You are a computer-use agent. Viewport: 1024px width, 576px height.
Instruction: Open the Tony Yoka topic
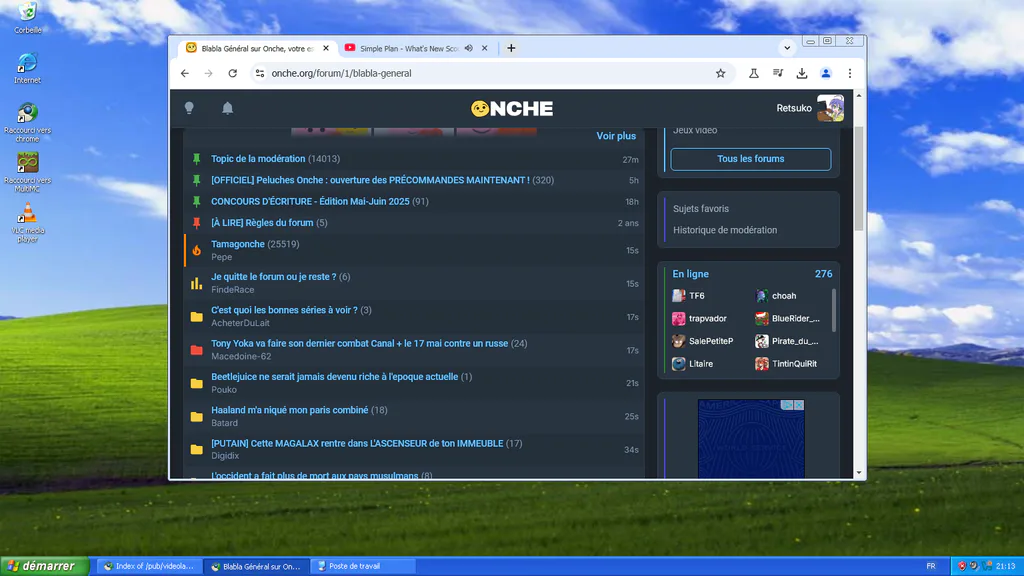coord(359,344)
